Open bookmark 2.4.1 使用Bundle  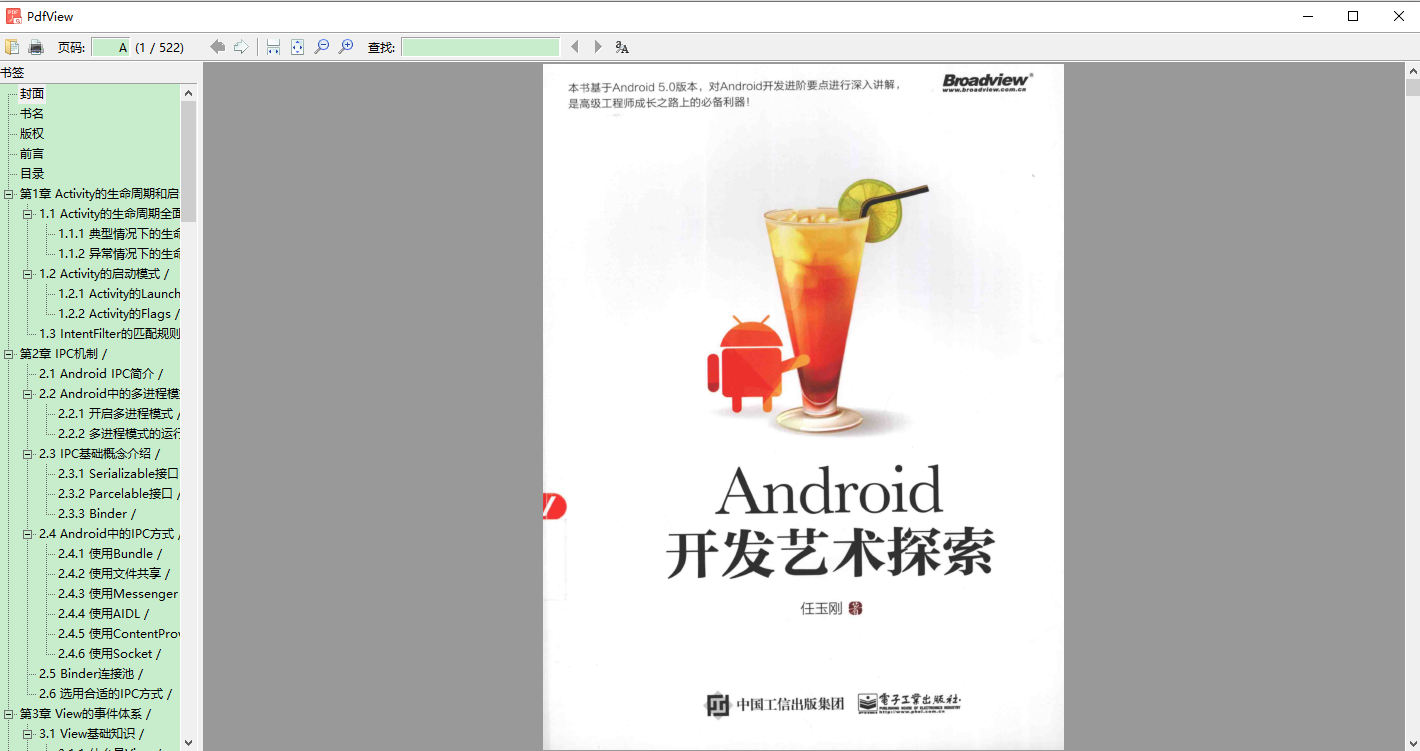(x=110, y=554)
